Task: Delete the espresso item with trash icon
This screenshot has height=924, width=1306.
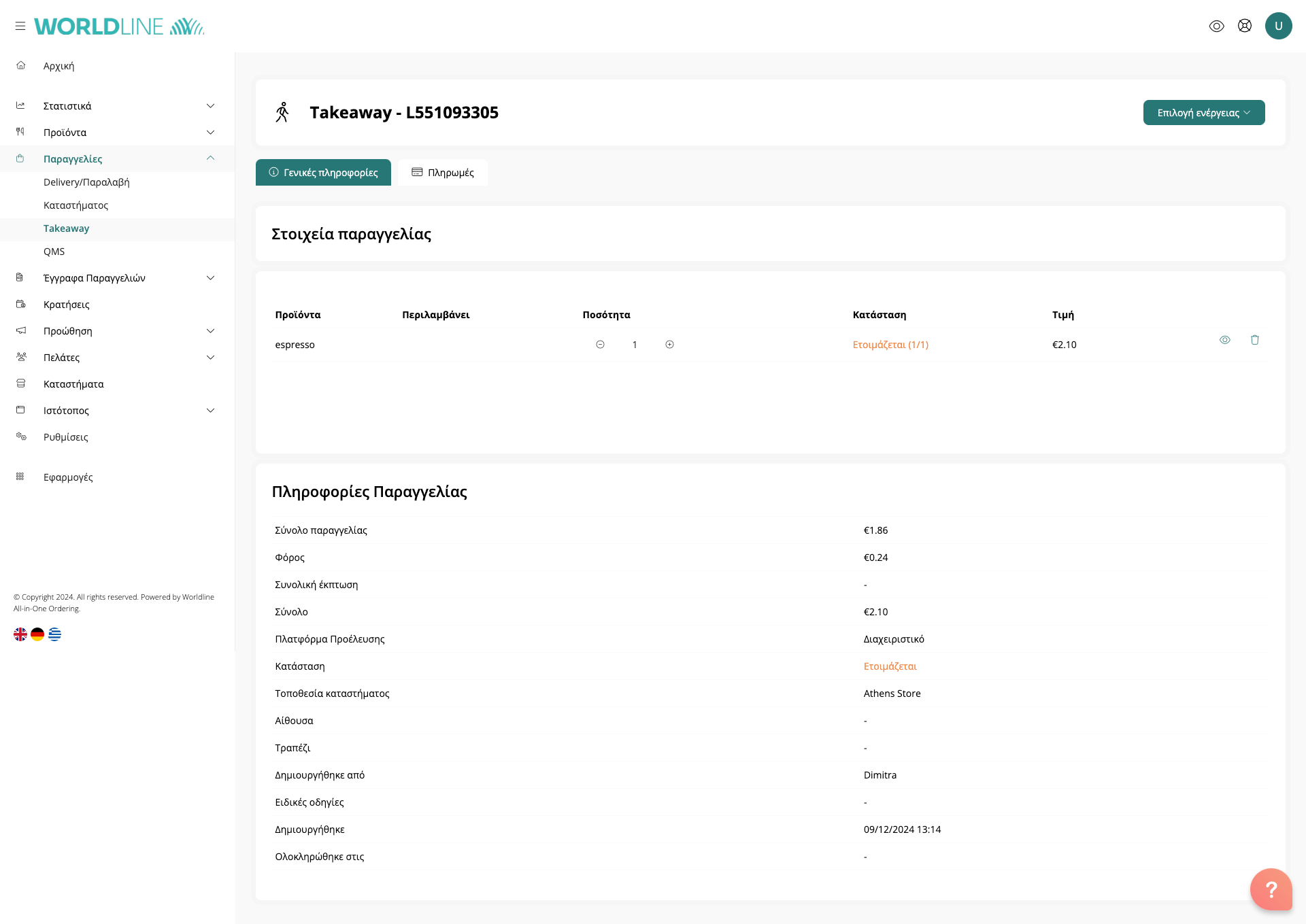Action: (x=1255, y=340)
